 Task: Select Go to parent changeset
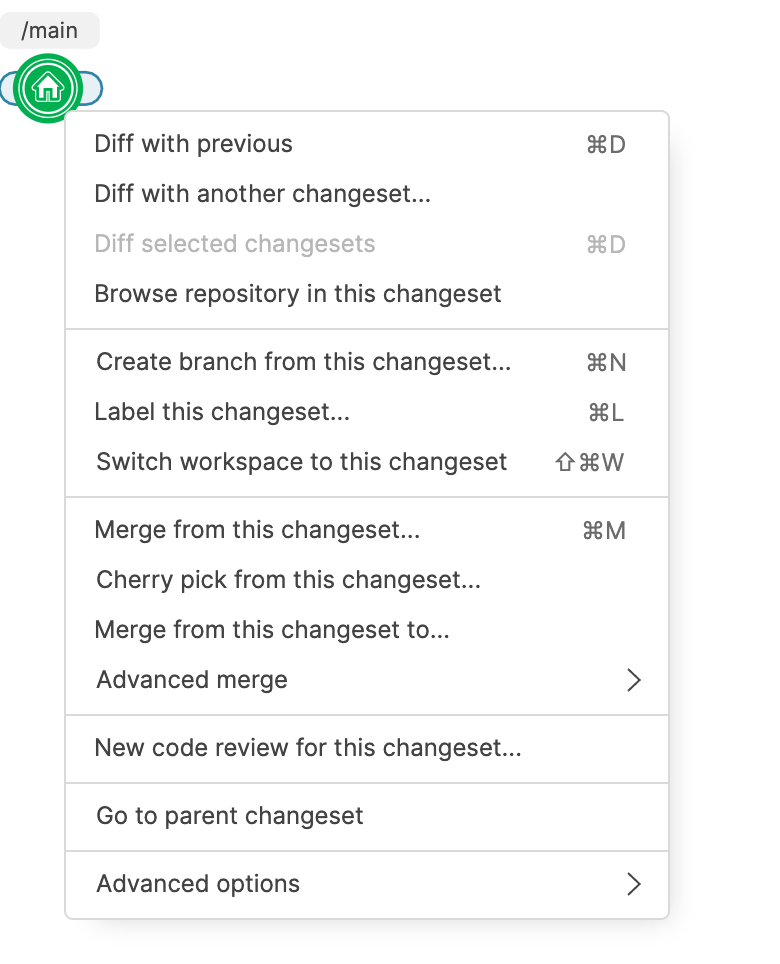pos(229,816)
